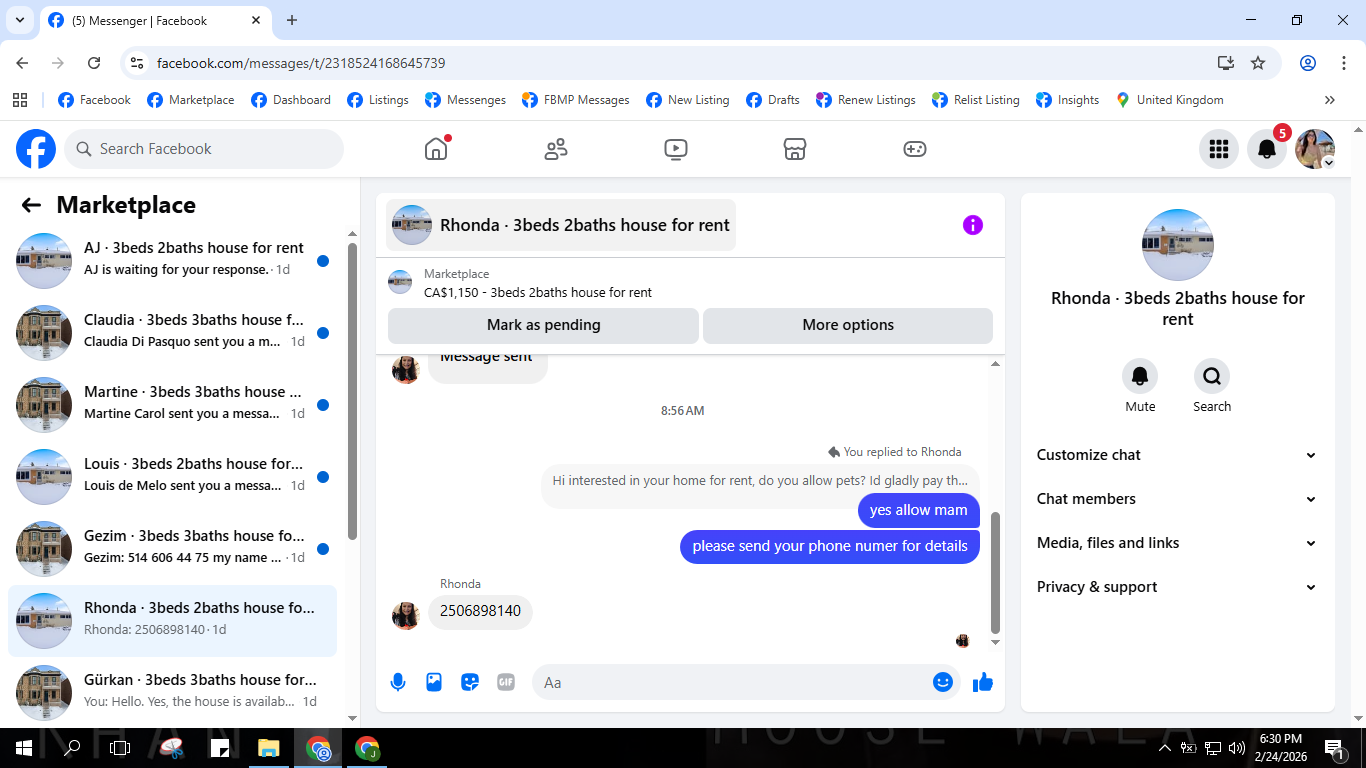Screen dimensions: 1366x768
Task: Open the Facebook logo home link
Action: [x=36, y=149]
